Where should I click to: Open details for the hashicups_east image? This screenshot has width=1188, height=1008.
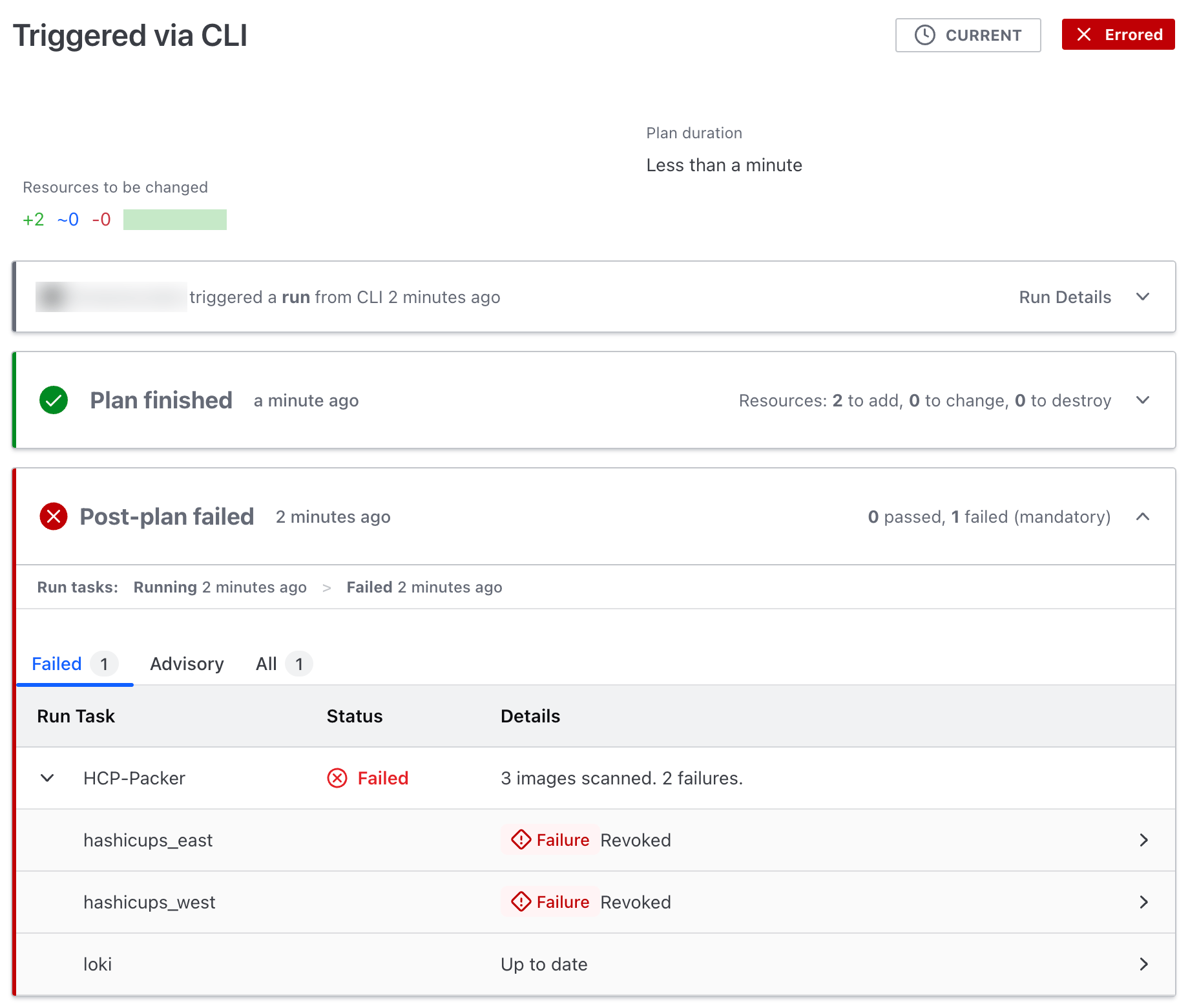tap(1144, 840)
